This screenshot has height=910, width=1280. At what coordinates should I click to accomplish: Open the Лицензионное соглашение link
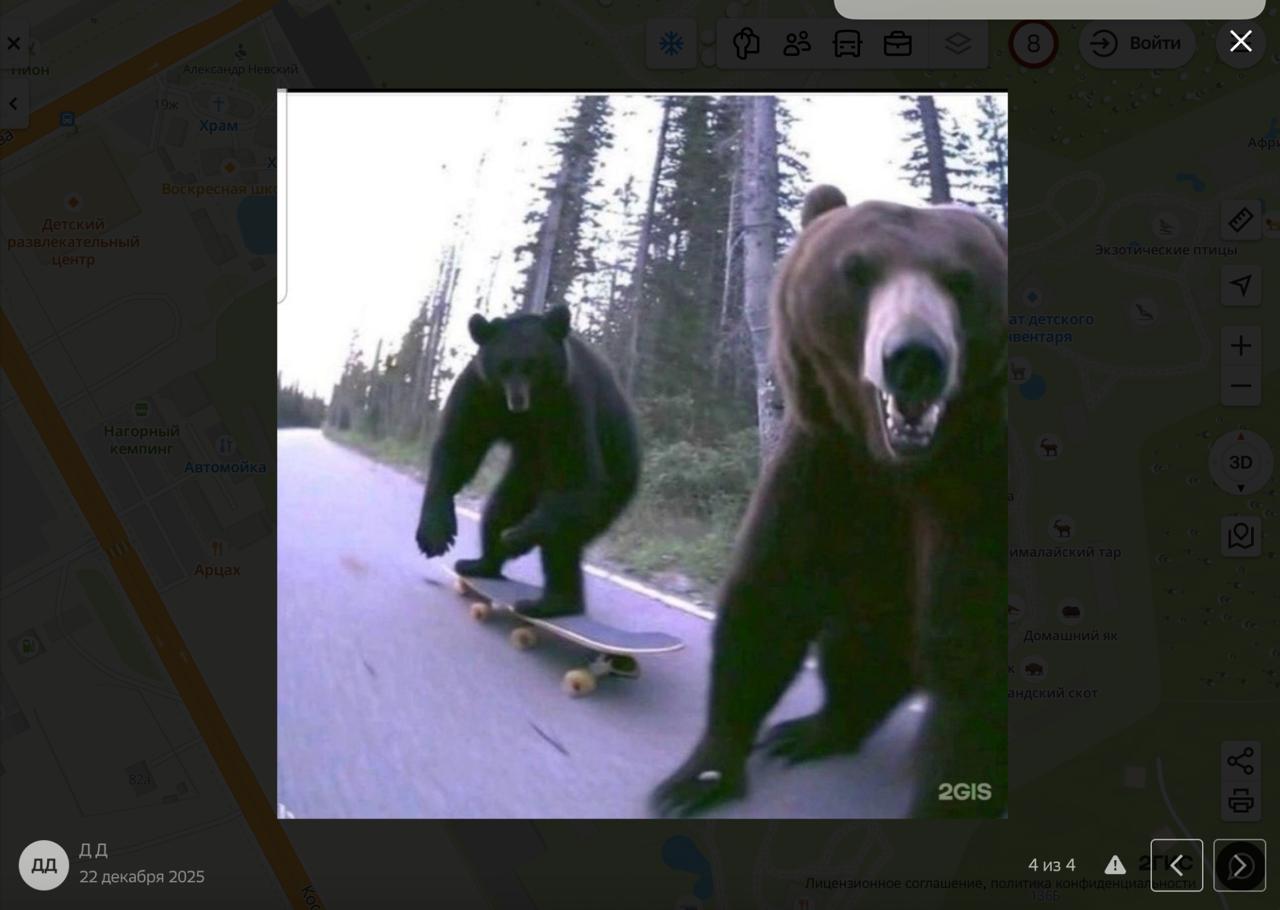tap(894, 883)
